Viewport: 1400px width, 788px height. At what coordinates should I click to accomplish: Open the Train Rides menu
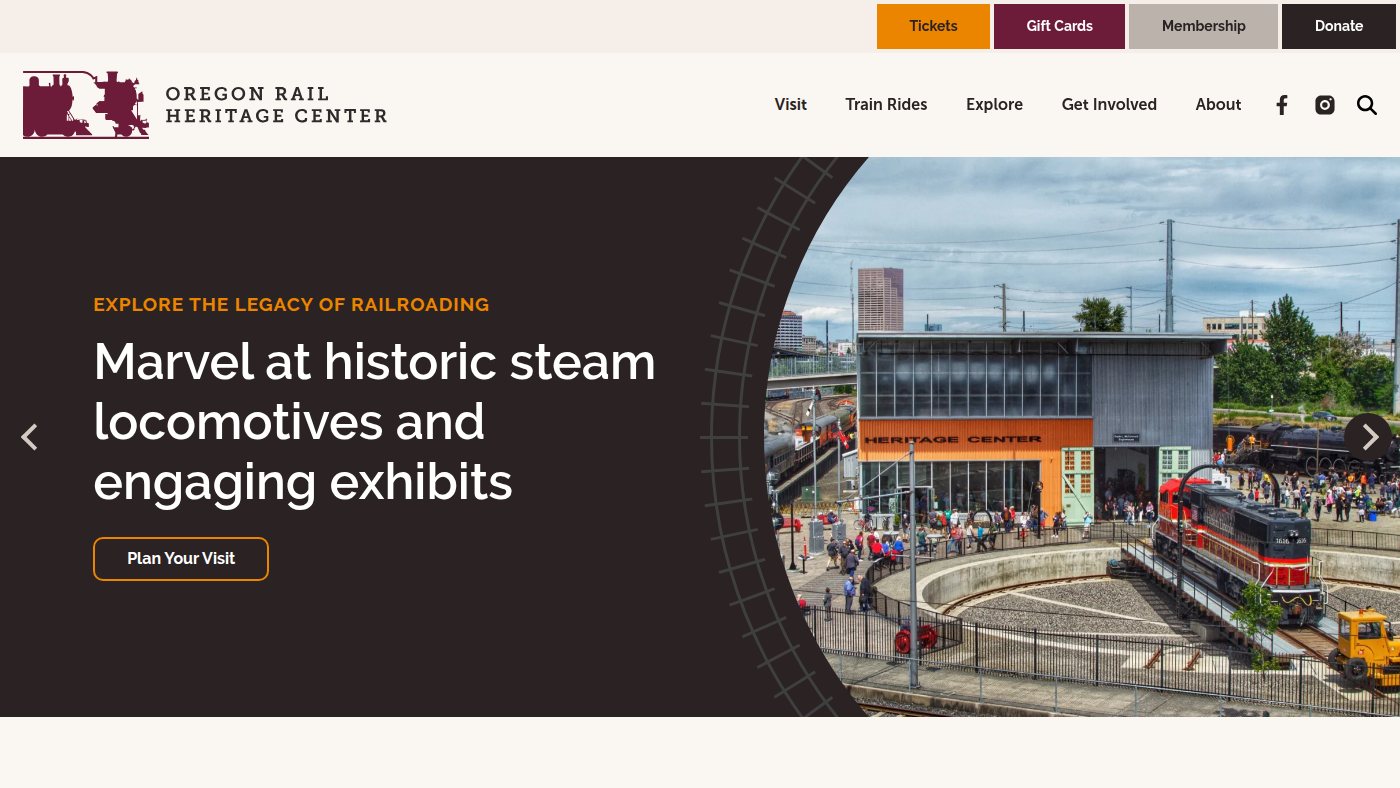point(886,105)
